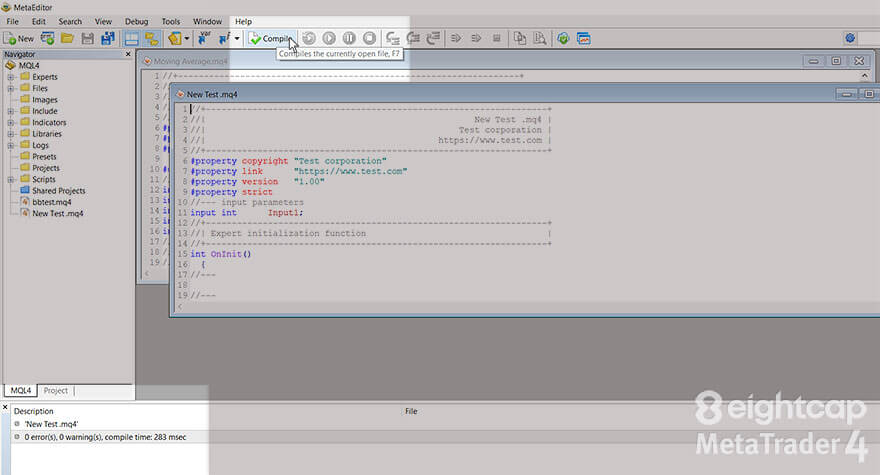Screen dimensions: 880x475
Task: Click the styler icon in toolbar
Action: 175,39
